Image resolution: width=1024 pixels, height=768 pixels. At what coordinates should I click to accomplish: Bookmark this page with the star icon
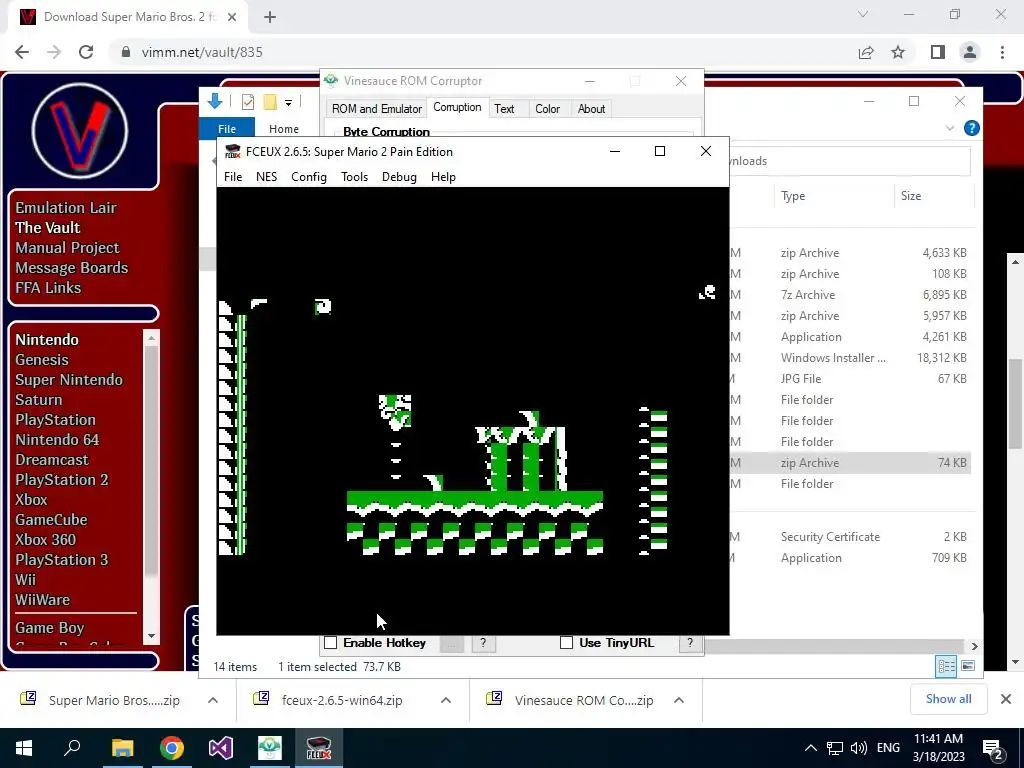(898, 52)
